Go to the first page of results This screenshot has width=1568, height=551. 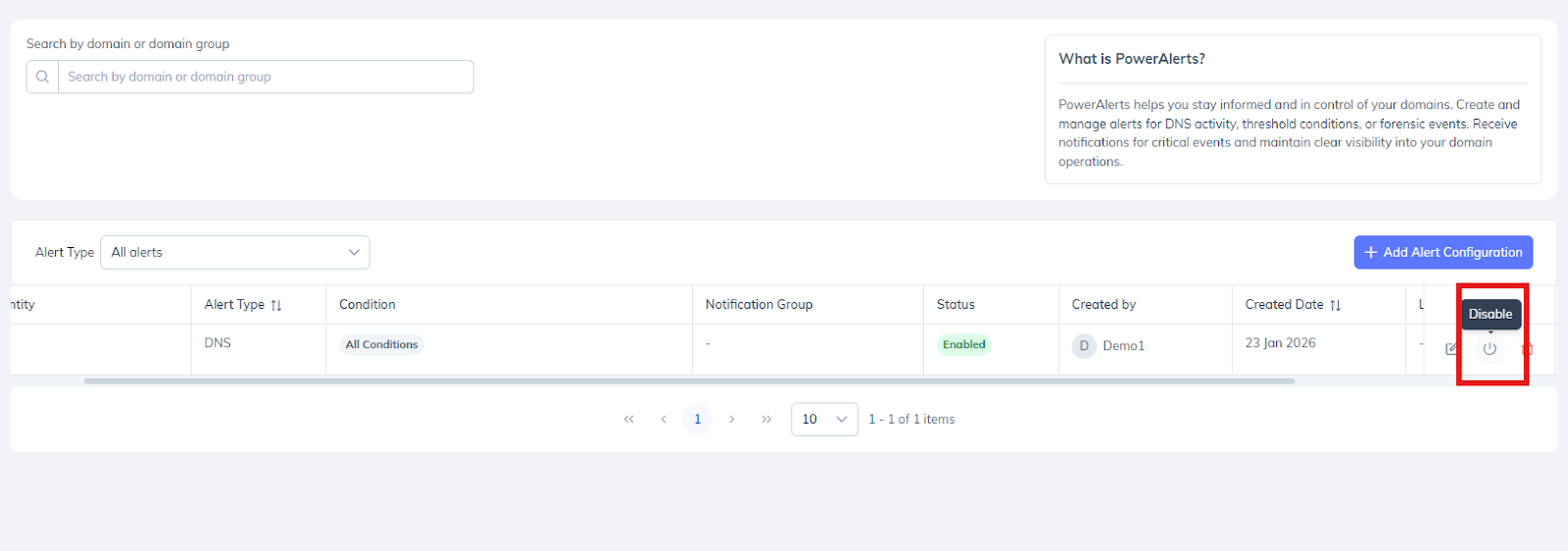coord(629,419)
